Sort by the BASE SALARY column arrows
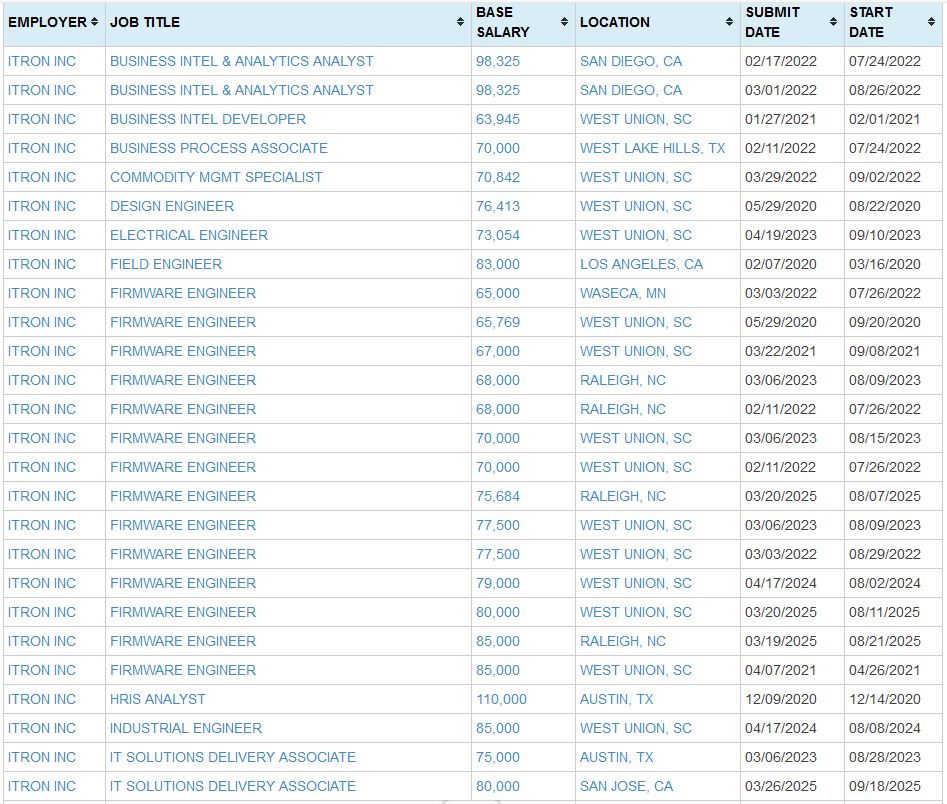The width and height of the screenshot is (947, 804). pos(564,22)
